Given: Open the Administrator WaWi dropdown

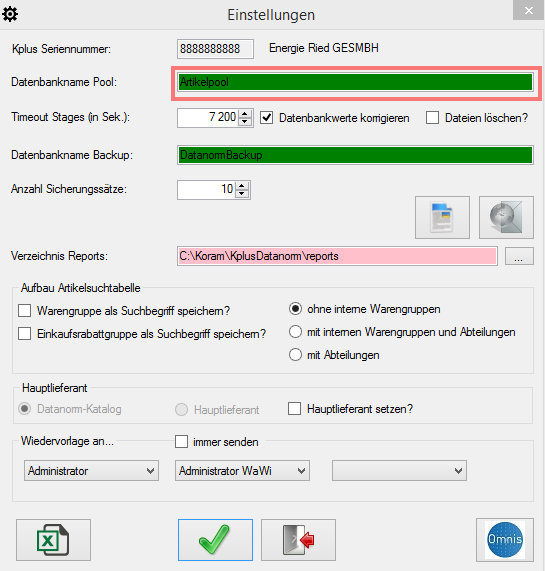Looking at the screenshot, I should [x=242, y=471].
